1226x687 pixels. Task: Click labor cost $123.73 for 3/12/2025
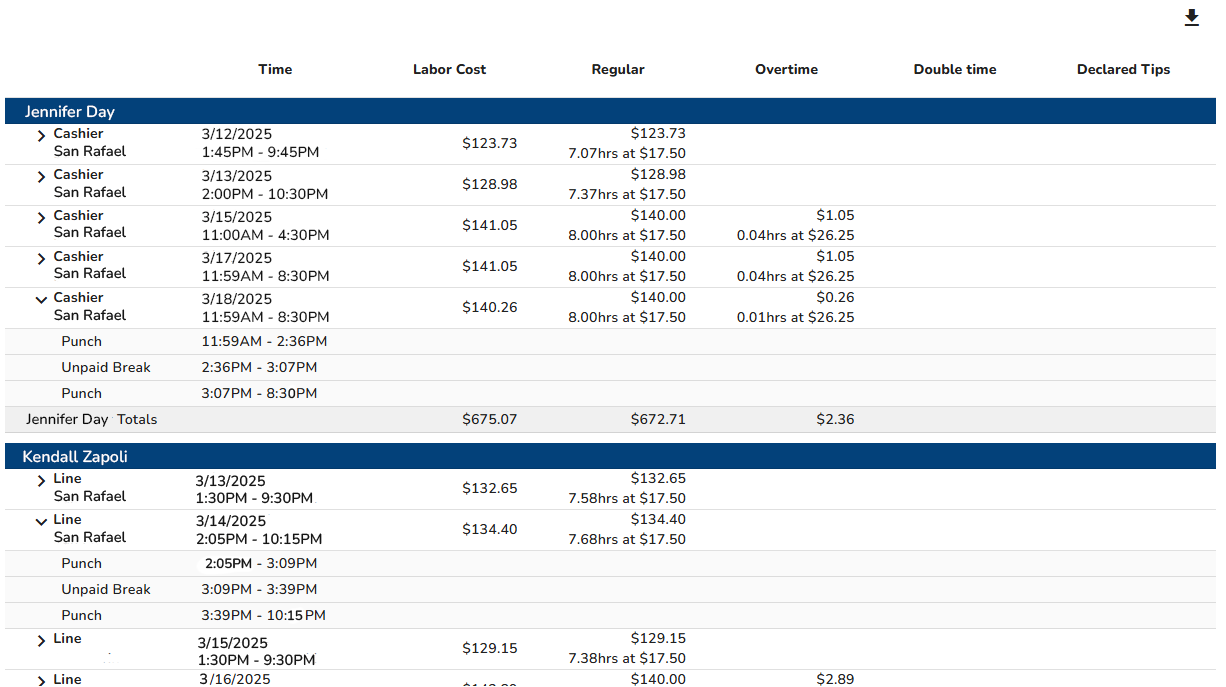[x=490, y=143]
